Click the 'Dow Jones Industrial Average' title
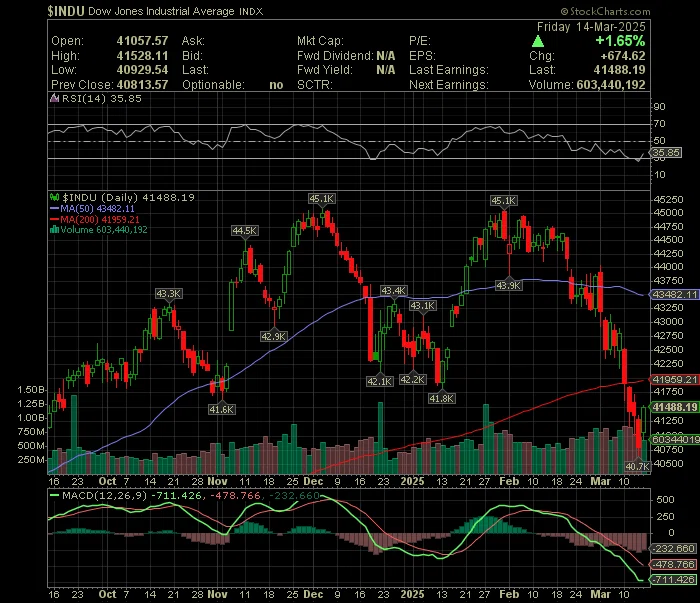 (161, 11)
